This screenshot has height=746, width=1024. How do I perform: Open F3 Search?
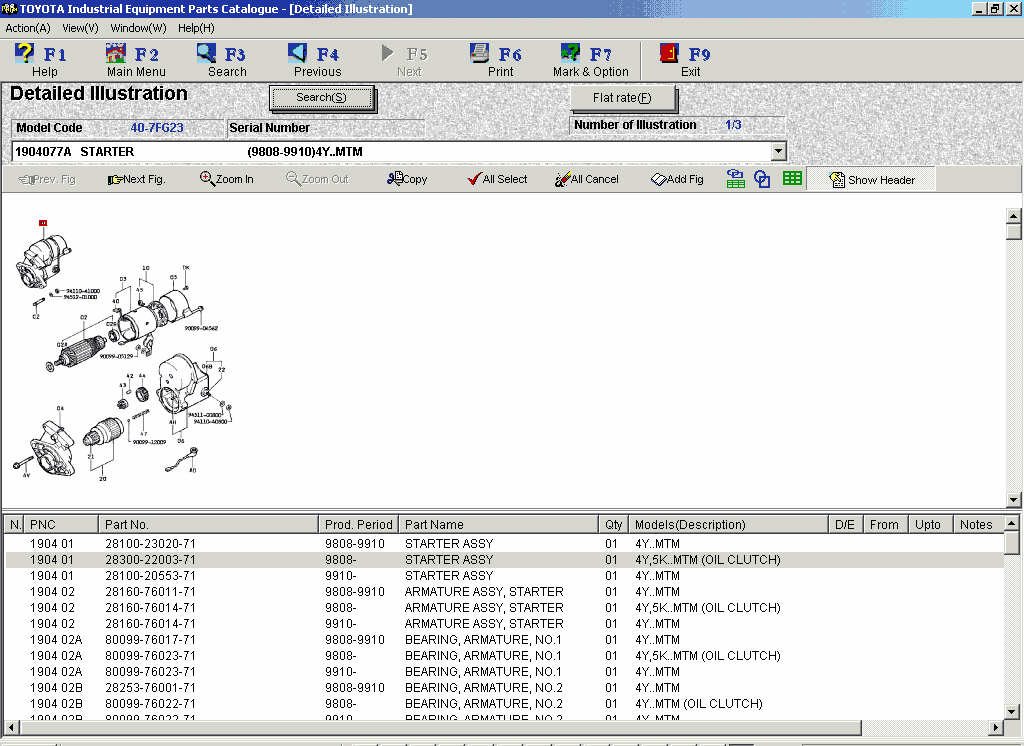(x=224, y=60)
